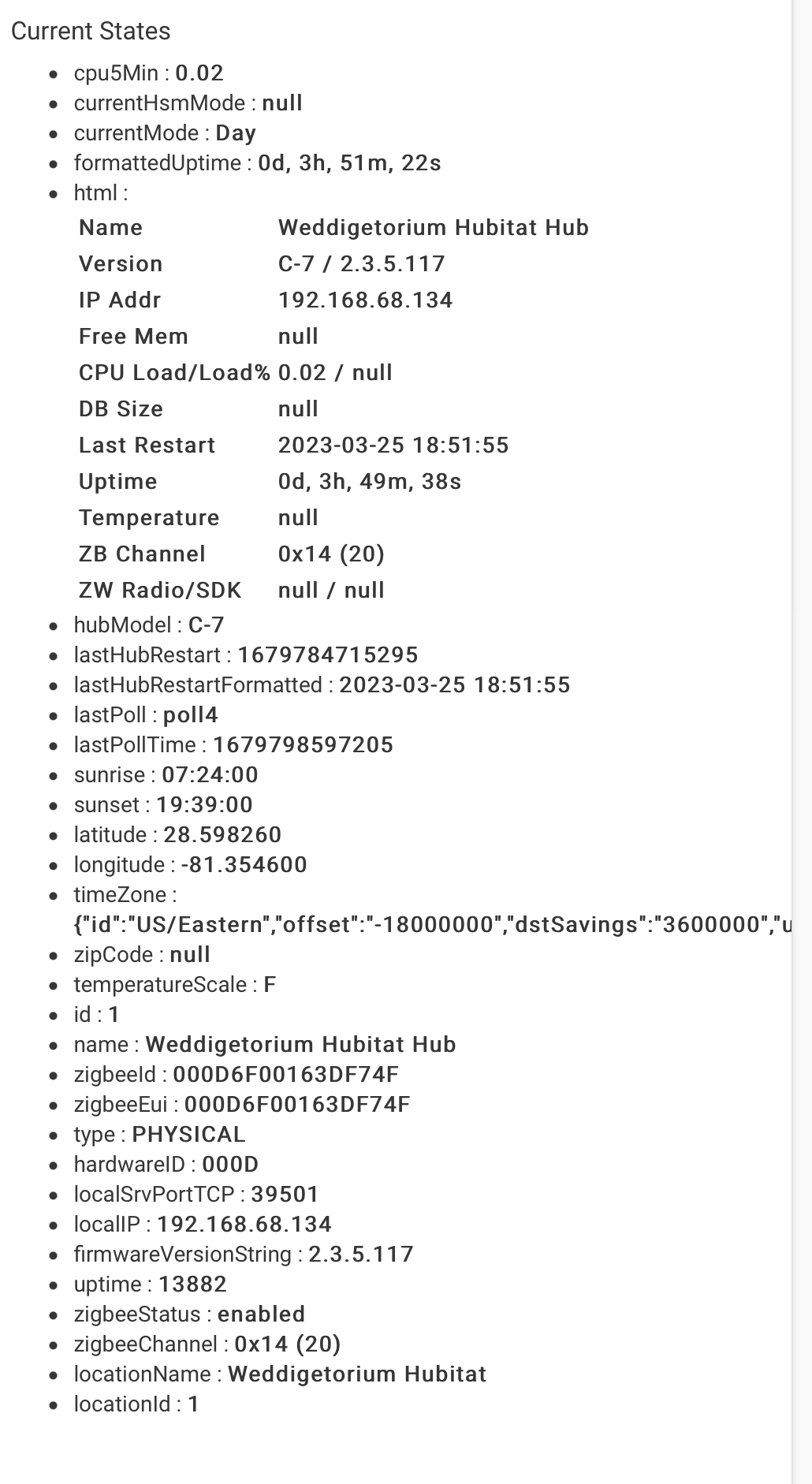The image size is (812, 1484).
Task: Click the lastPoll poll4 entry
Action: coord(146,715)
